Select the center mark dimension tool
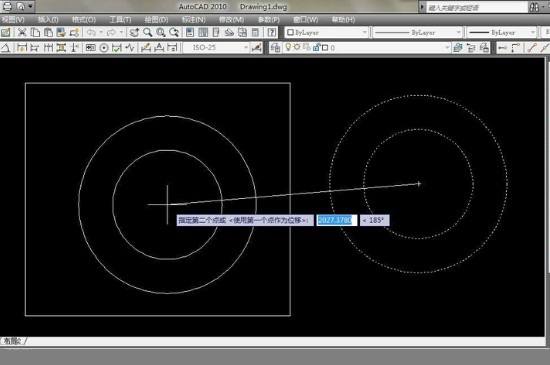 click(x=104, y=48)
